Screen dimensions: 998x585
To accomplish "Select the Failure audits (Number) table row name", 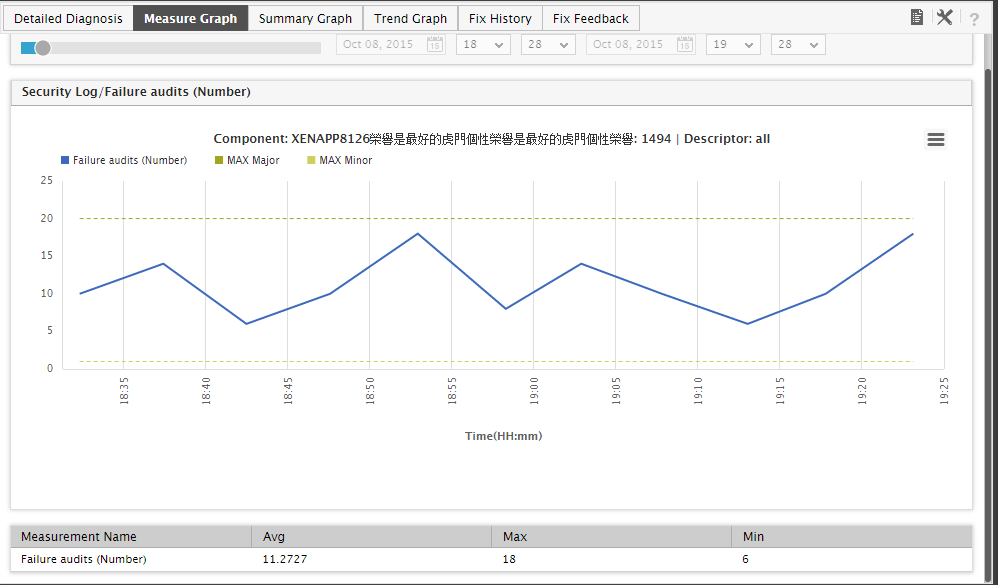I will point(83,560).
